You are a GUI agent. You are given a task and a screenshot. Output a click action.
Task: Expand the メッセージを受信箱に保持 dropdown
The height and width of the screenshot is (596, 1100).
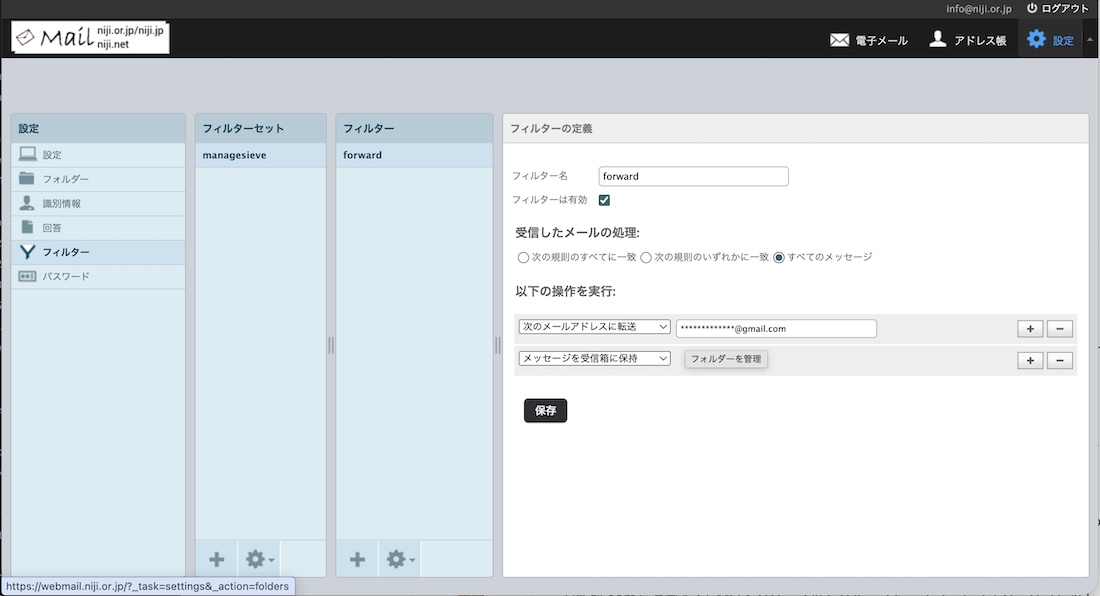click(x=594, y=358)
